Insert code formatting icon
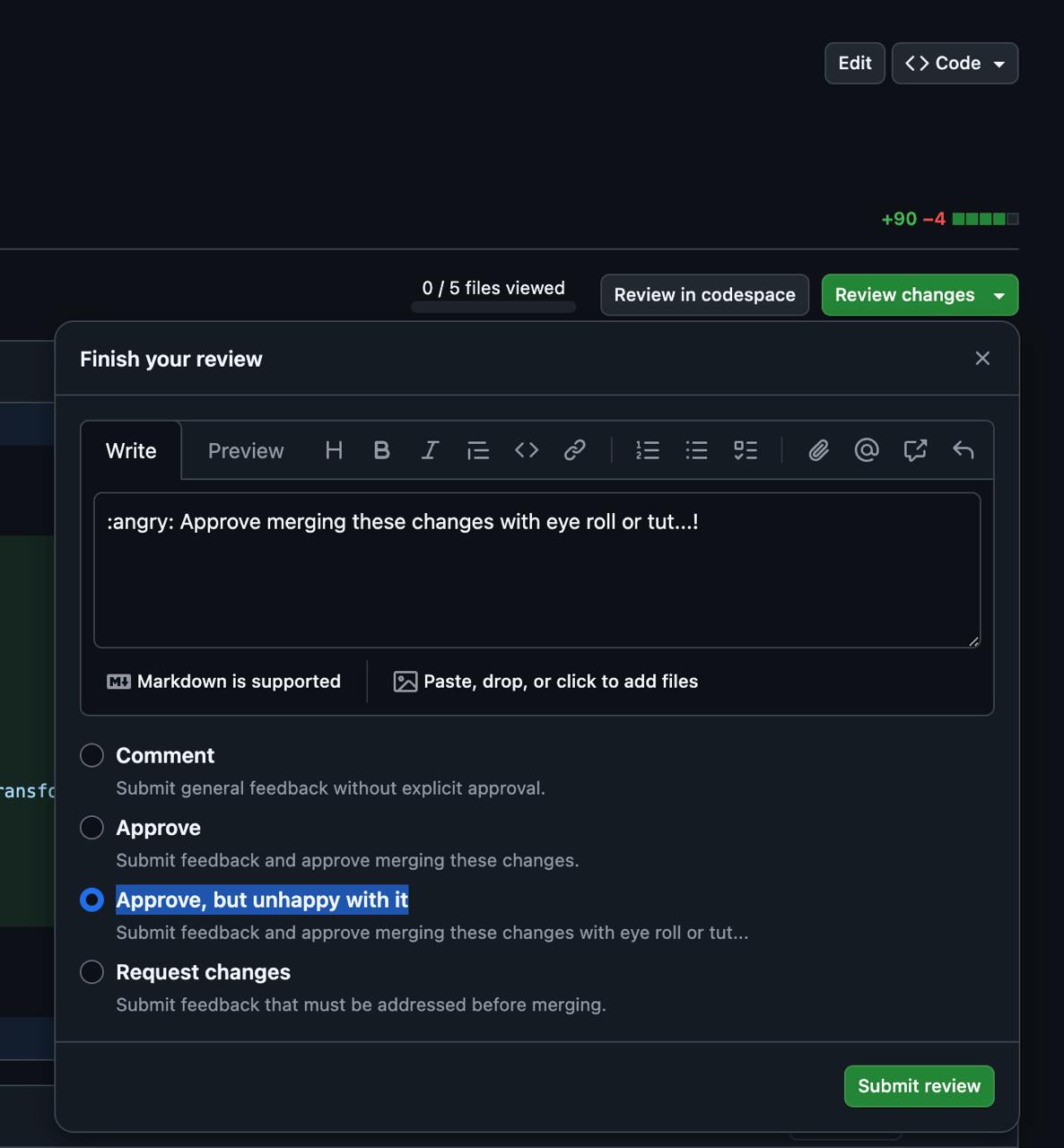Viewport: 1064px width, 1148px height. [527, 450]
